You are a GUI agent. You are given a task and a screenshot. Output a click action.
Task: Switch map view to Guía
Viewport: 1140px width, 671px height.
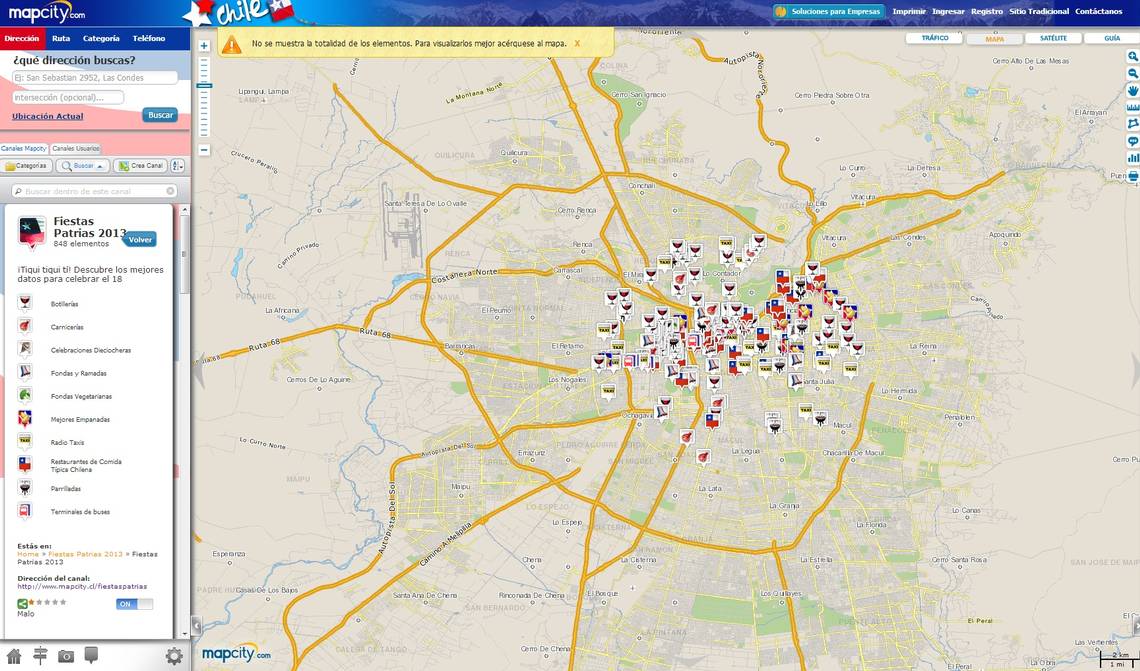tap(1112, 39)
